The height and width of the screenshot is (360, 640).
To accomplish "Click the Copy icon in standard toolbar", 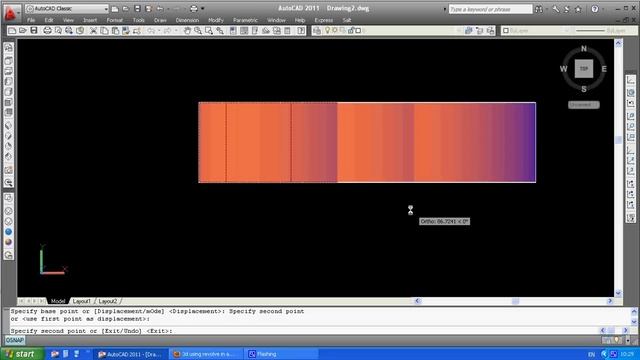I will point(104,31).
